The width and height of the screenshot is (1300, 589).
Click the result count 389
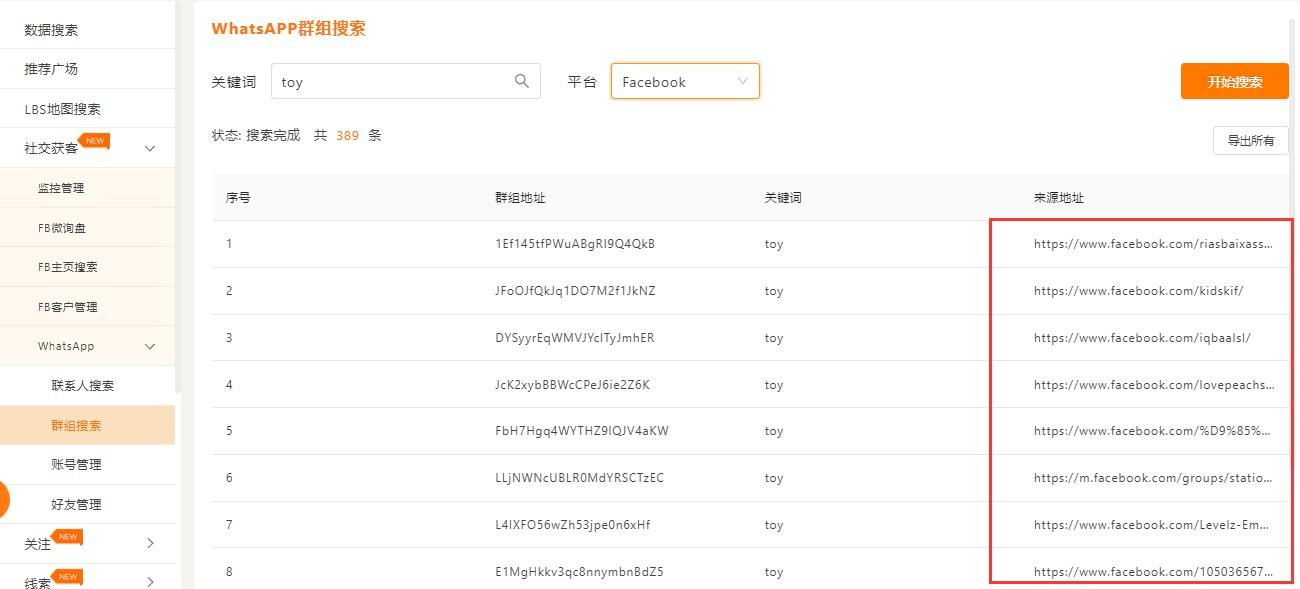click(347, 135)
